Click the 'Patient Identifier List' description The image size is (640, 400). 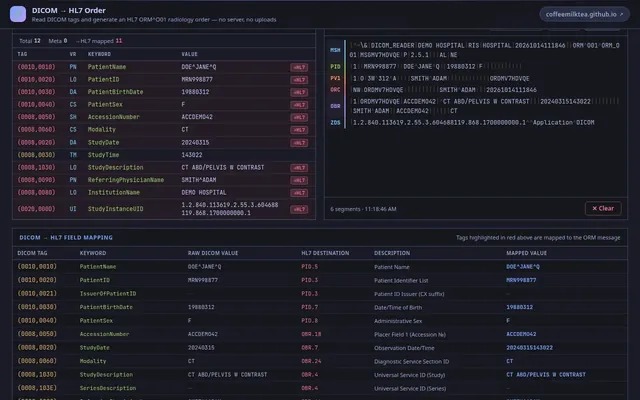401,280
